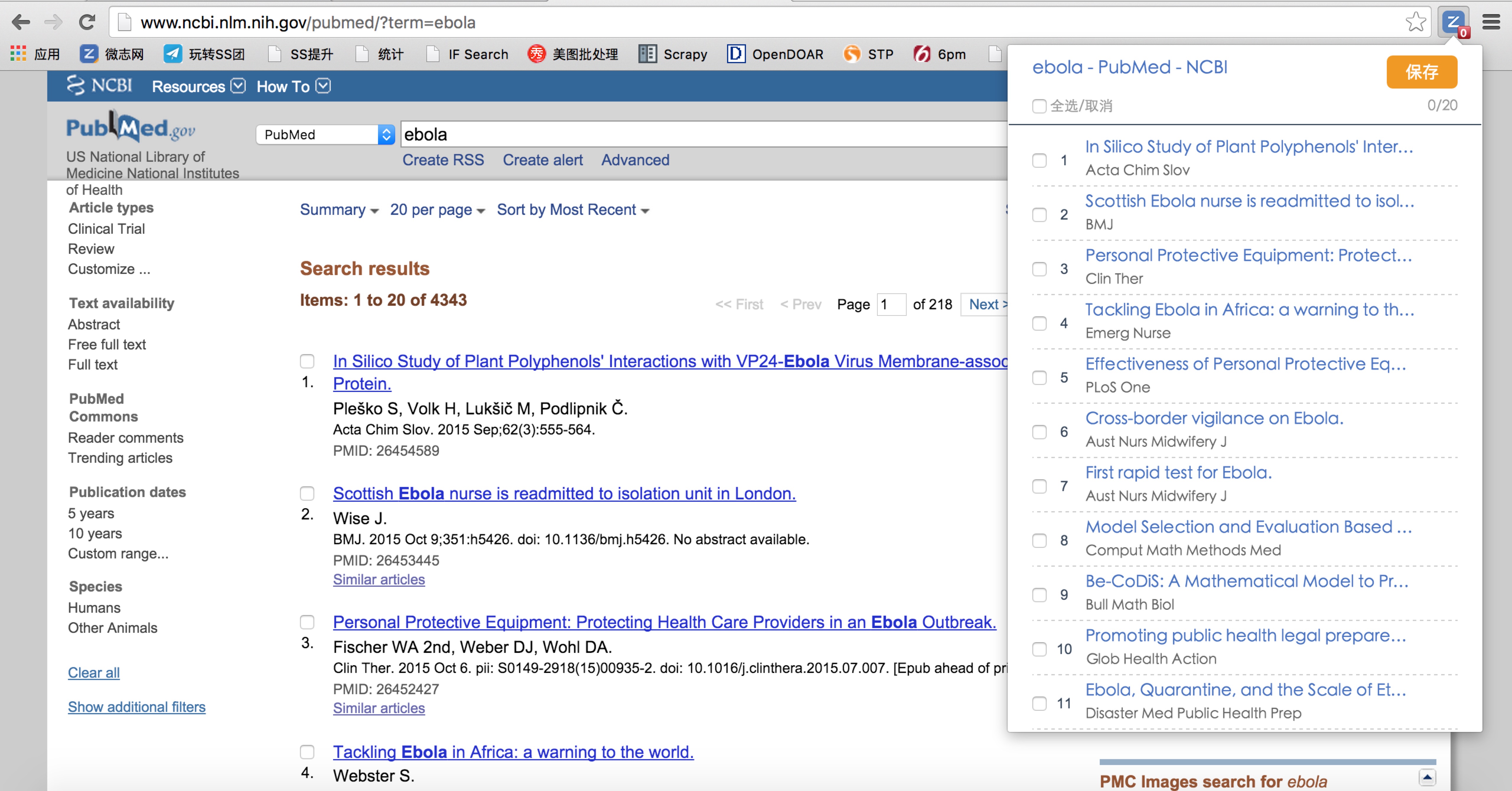Image resolution: width=1512 pixels, height=791 pixels.
Task: Bookmark this page with the star icon
Action: coord(1416,22)
